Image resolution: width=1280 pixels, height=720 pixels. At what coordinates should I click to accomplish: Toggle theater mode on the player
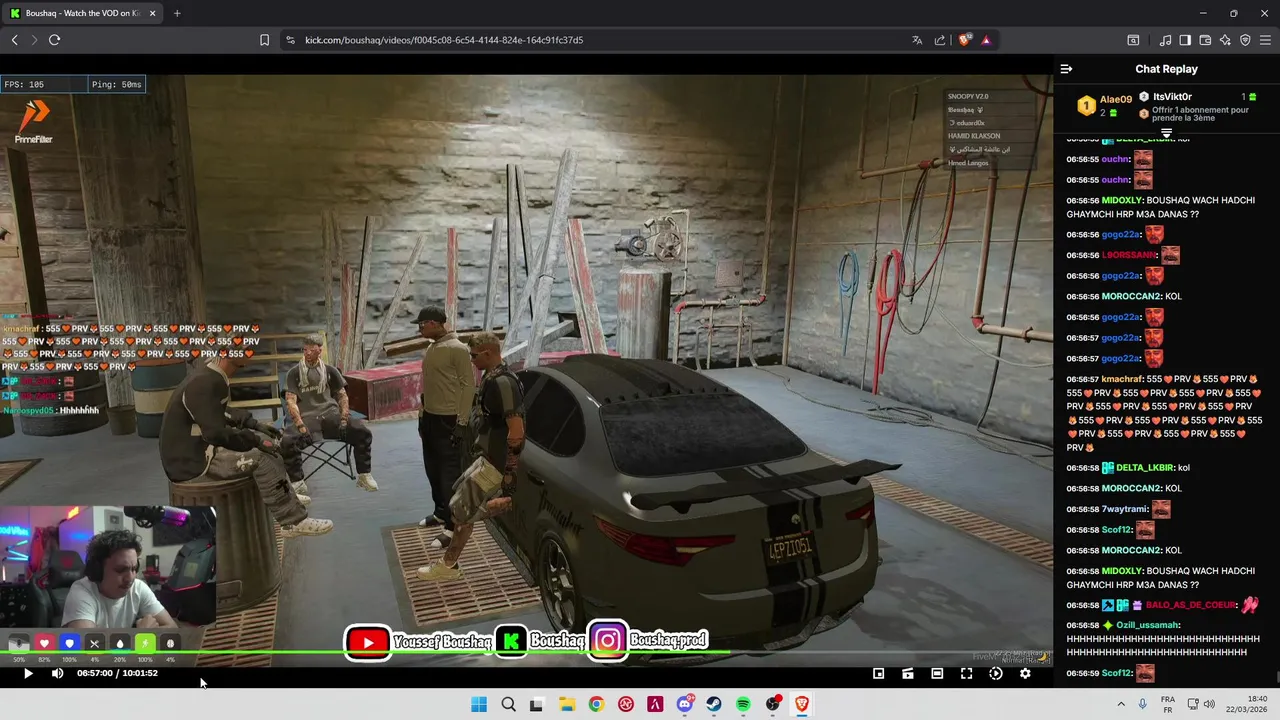pos(937,674)
